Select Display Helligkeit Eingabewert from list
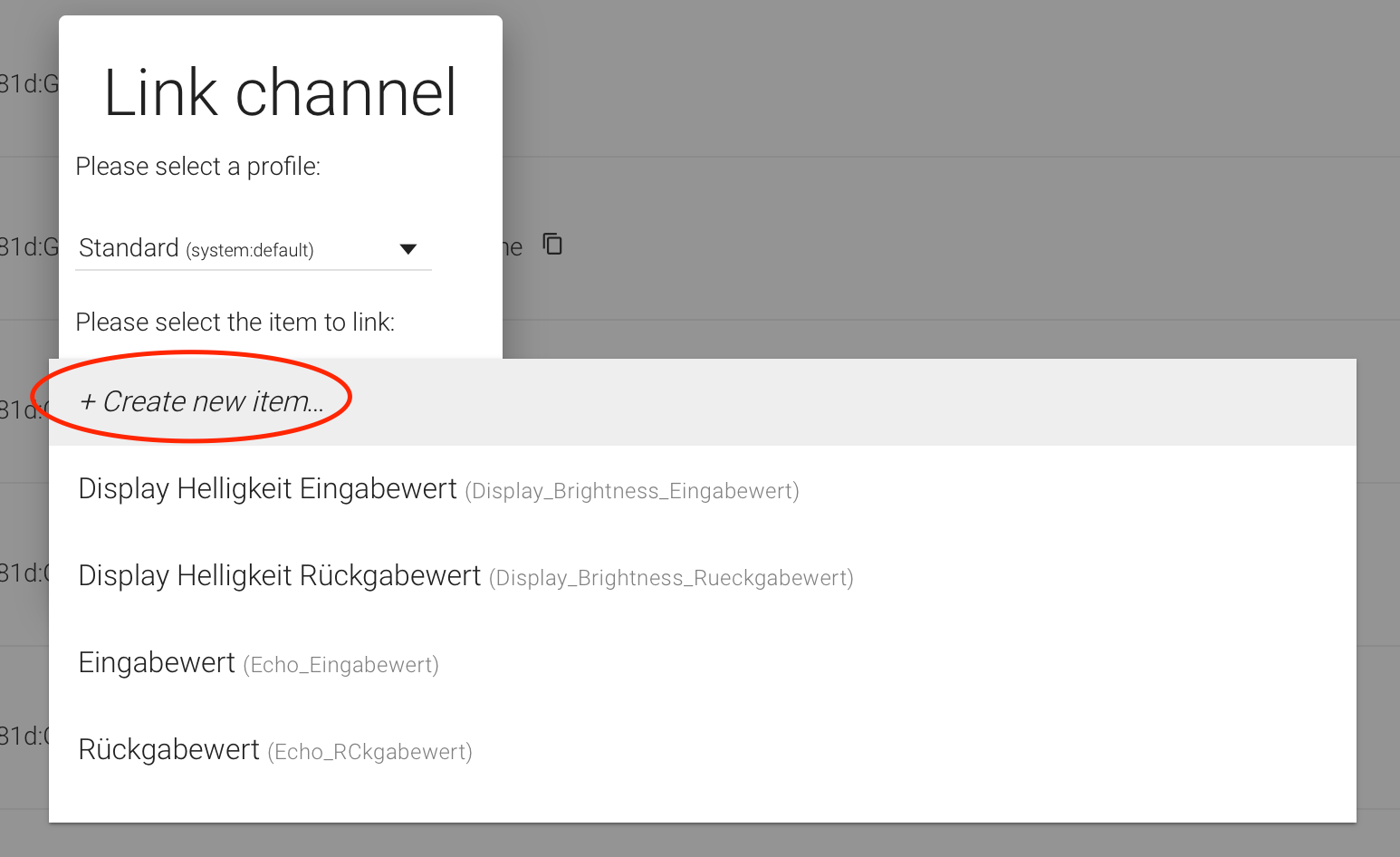Viewport: 1400px width, 857px height. point(267,489)
